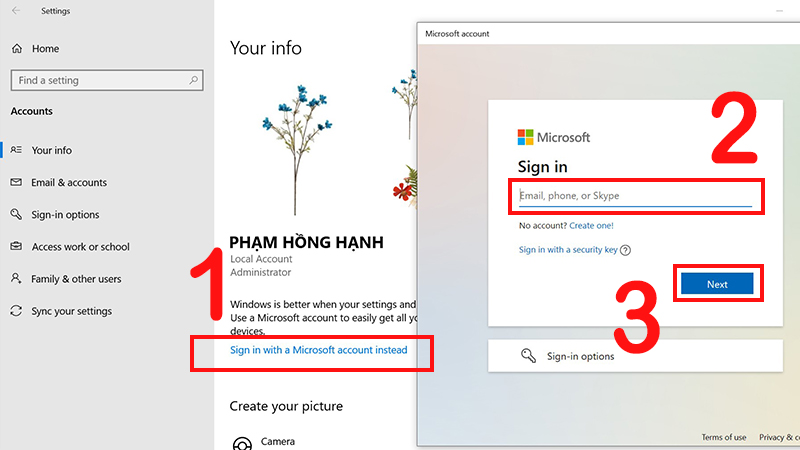Click the Home house icon

click(17, 48)
